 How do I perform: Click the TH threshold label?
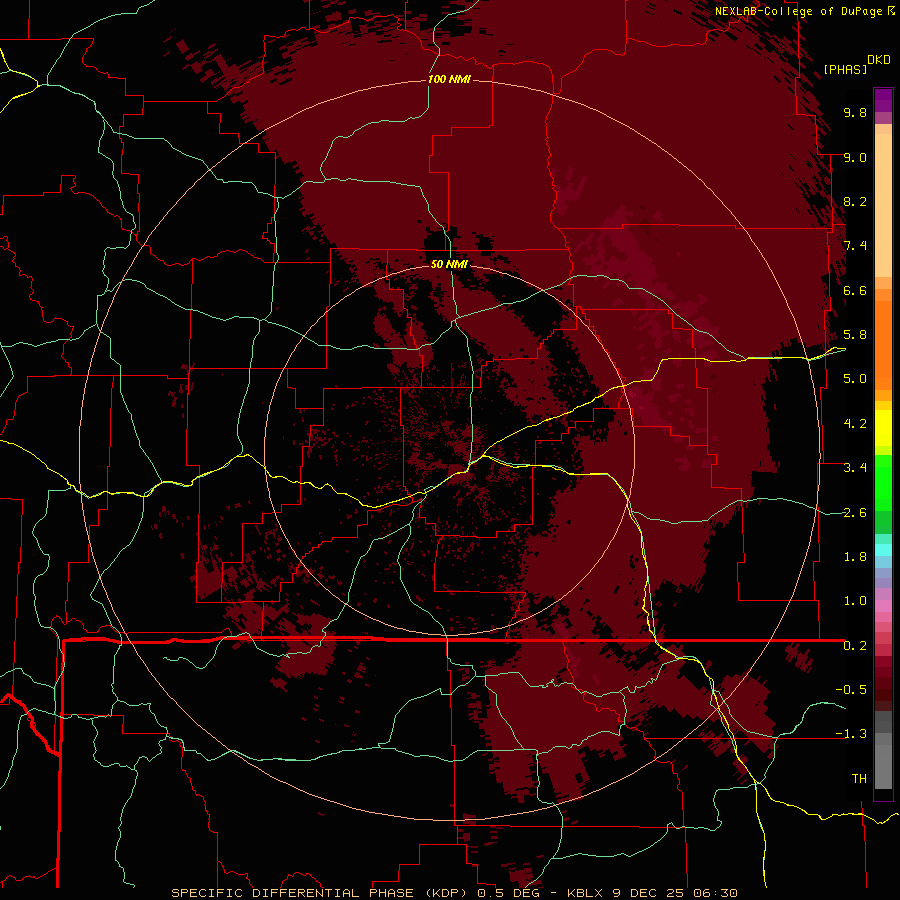click(x=859, y=779)
